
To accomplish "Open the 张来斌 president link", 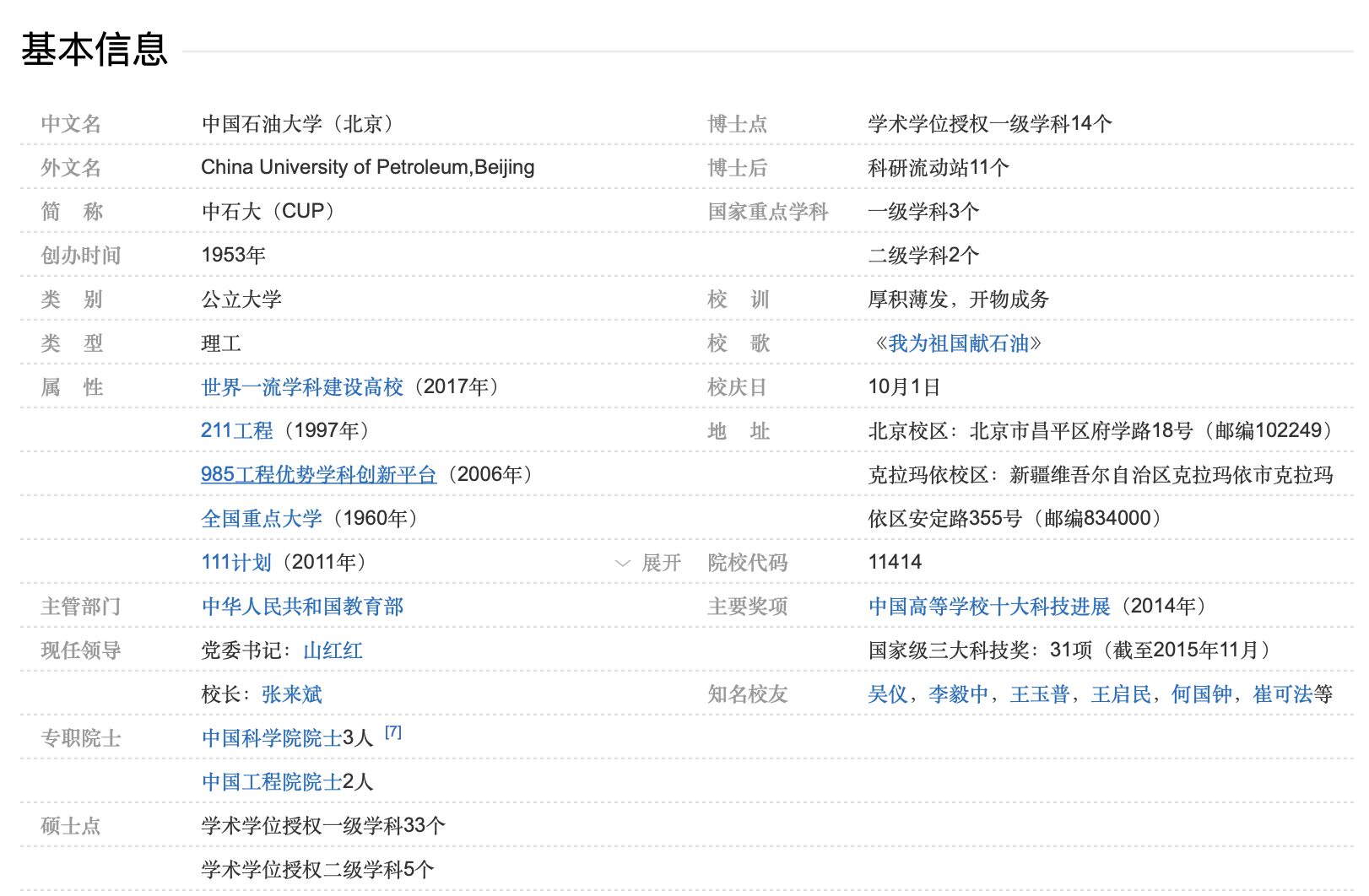I will pos(292,694).
